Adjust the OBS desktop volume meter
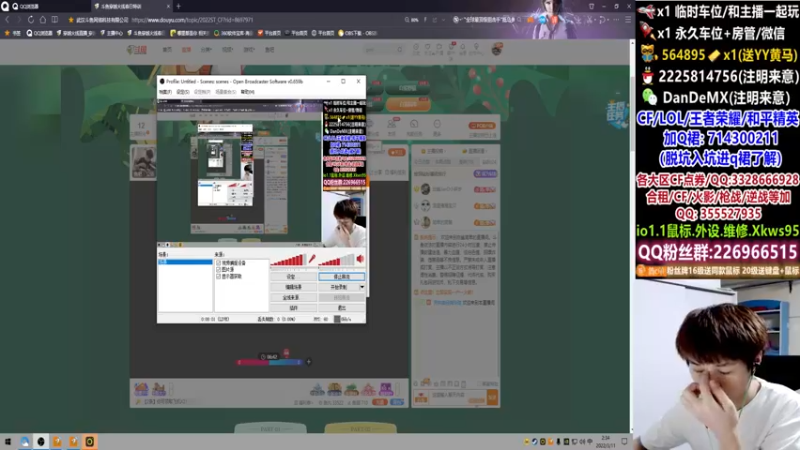This screenshot has height=450, width=800. click(x=336, y=260)
